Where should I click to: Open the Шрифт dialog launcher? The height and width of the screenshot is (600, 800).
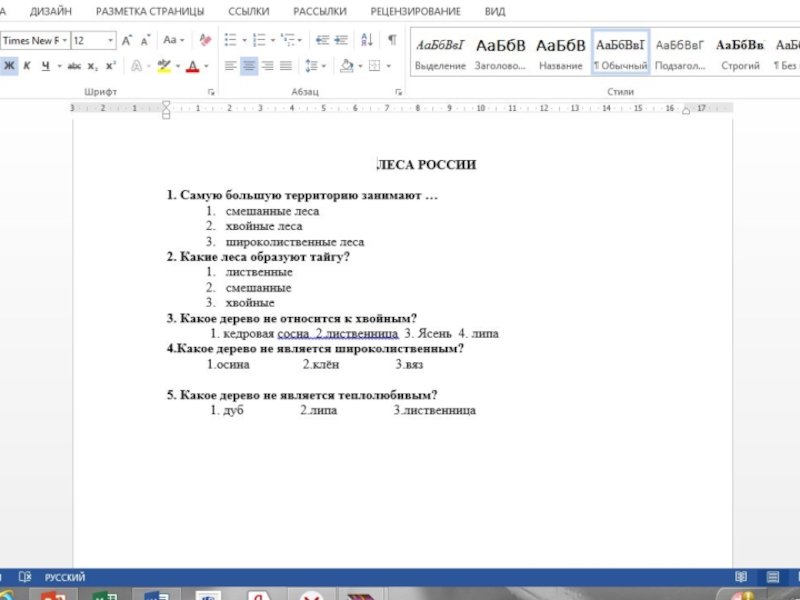point(211,92)
